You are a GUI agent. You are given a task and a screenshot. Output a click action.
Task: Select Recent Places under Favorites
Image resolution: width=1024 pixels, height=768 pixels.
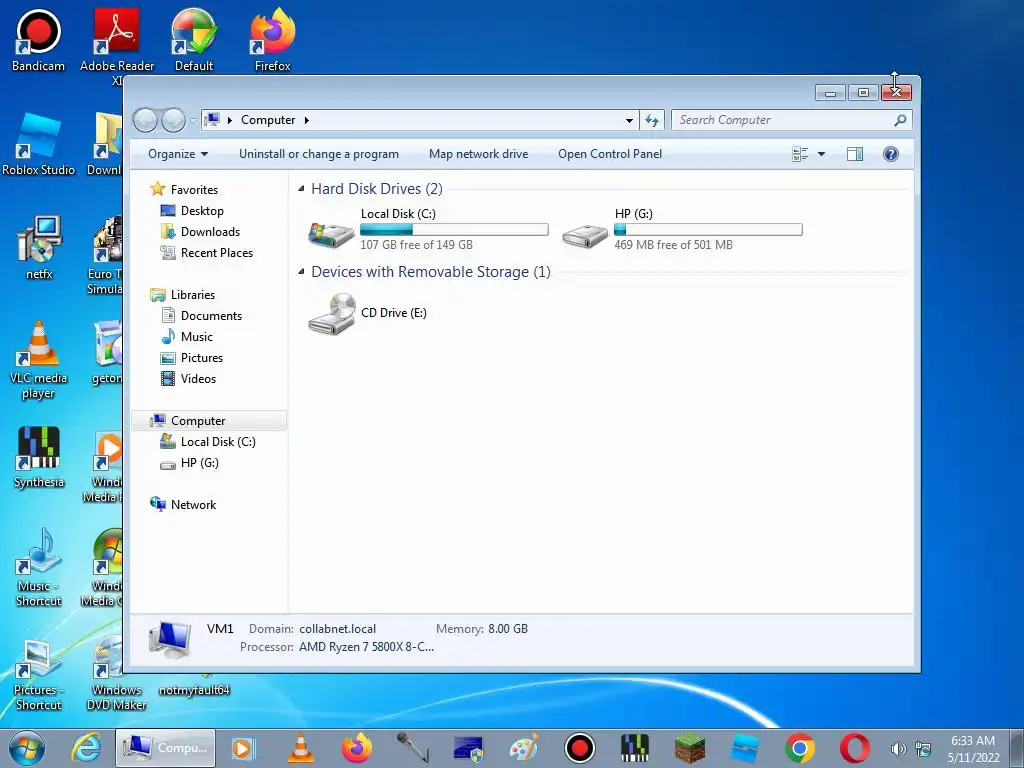(216, 253)
